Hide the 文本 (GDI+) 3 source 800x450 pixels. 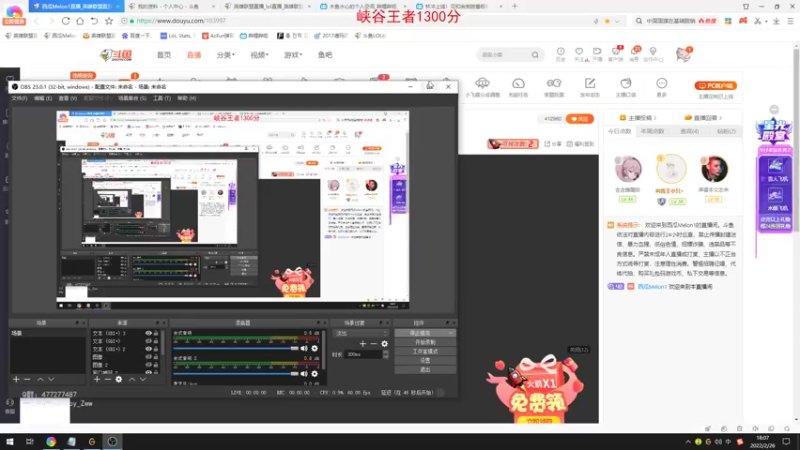click(x=148, y=333)
